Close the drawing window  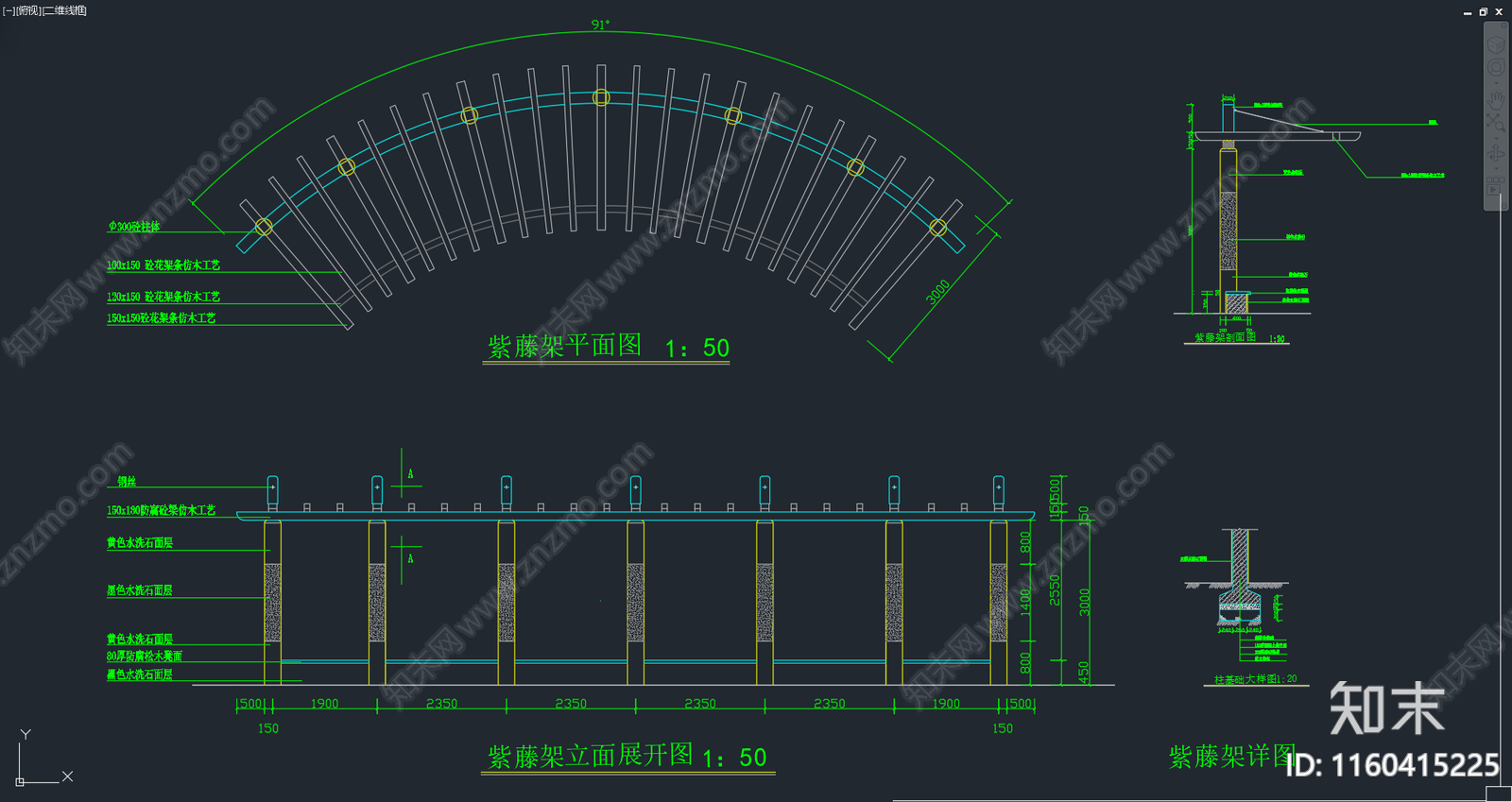click(1499, 12)
